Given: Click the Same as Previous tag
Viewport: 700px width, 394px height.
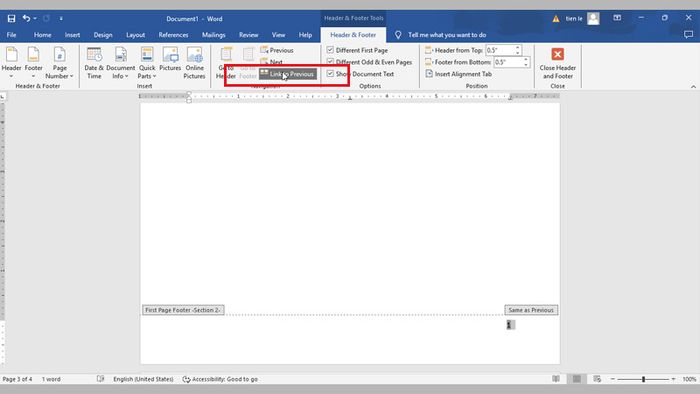Looking at the screenshot, I should click(x=531, y=310).
